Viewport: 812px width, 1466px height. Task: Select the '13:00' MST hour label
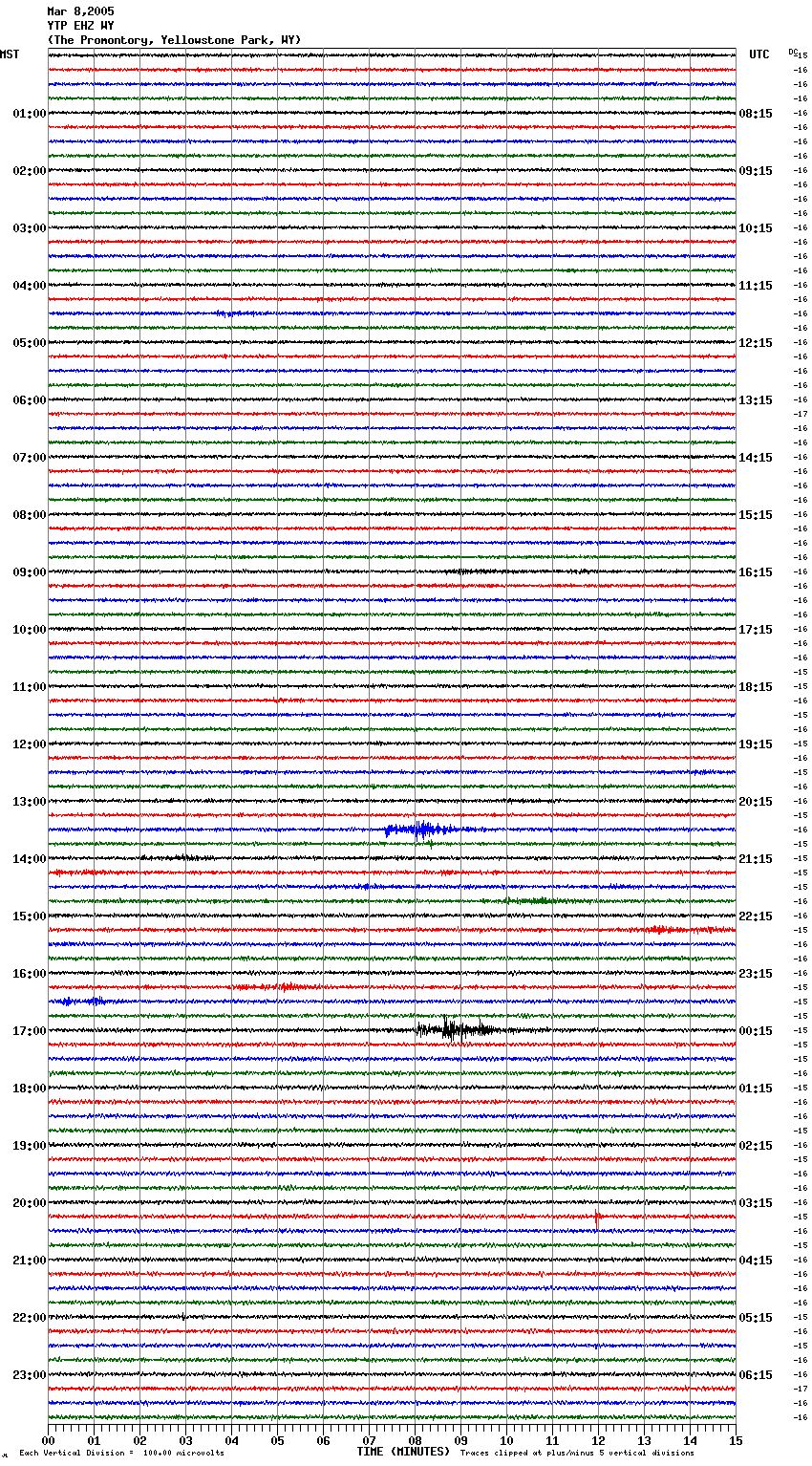pos(30,802)
